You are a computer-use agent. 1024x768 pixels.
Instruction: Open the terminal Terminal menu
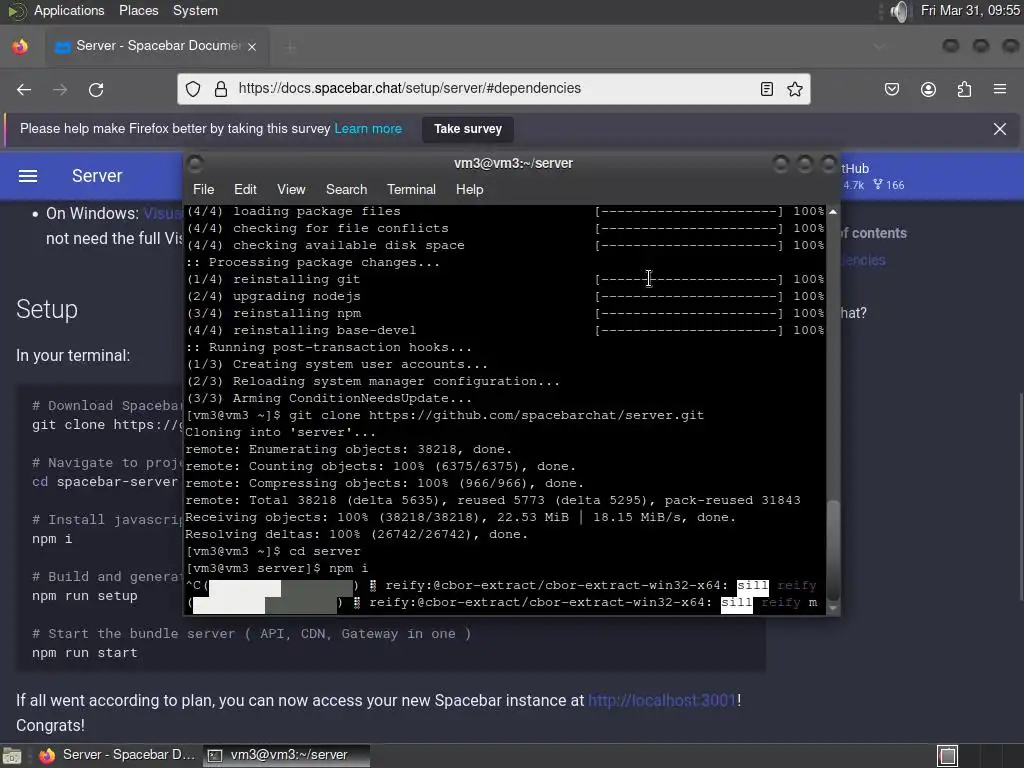(x=411, y=189)
